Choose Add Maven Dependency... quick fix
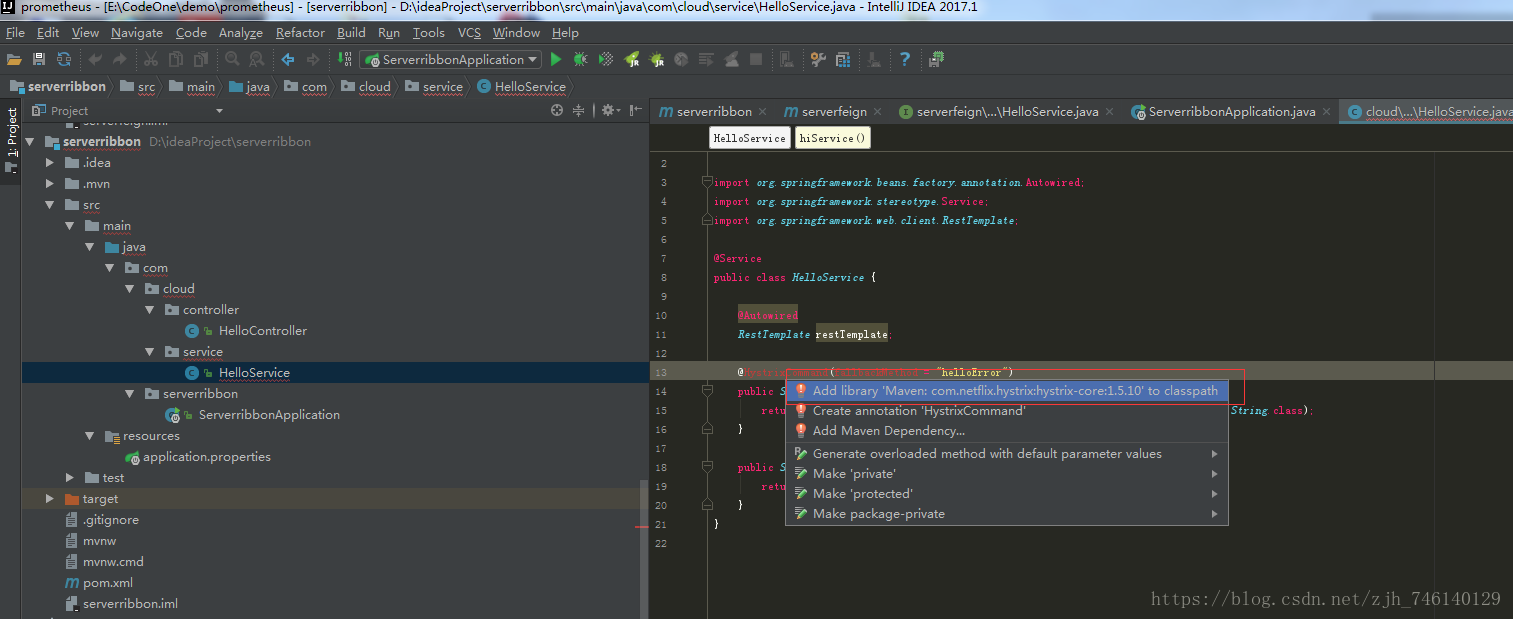 (888, 431)
